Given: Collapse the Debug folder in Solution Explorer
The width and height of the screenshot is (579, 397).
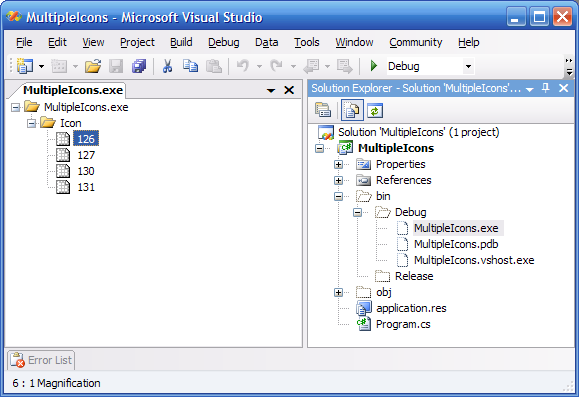Looking at the screenshot, I should pyautogui.click(x=357, y=212).
